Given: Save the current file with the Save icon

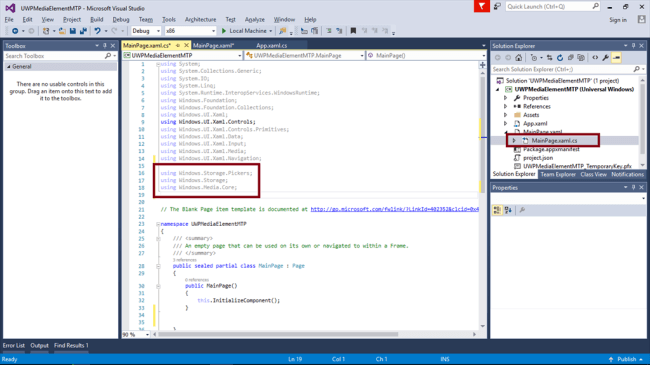Looking at the screenshot, I should pyautogui.click(x=73, y=31).
